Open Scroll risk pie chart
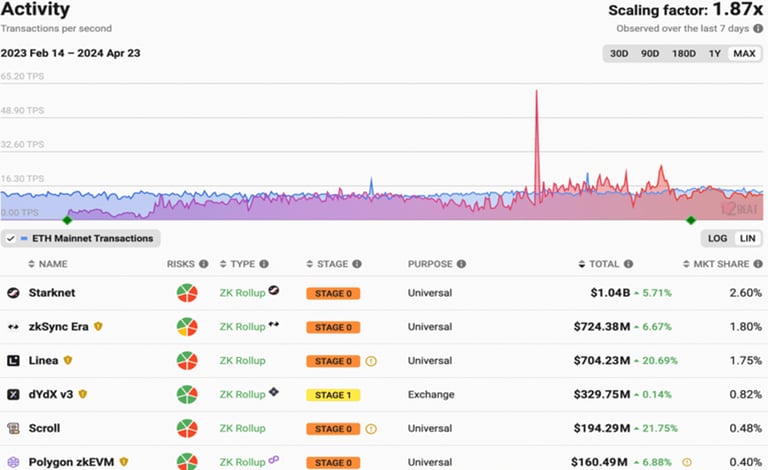768x470 pixels. point(187,428)
